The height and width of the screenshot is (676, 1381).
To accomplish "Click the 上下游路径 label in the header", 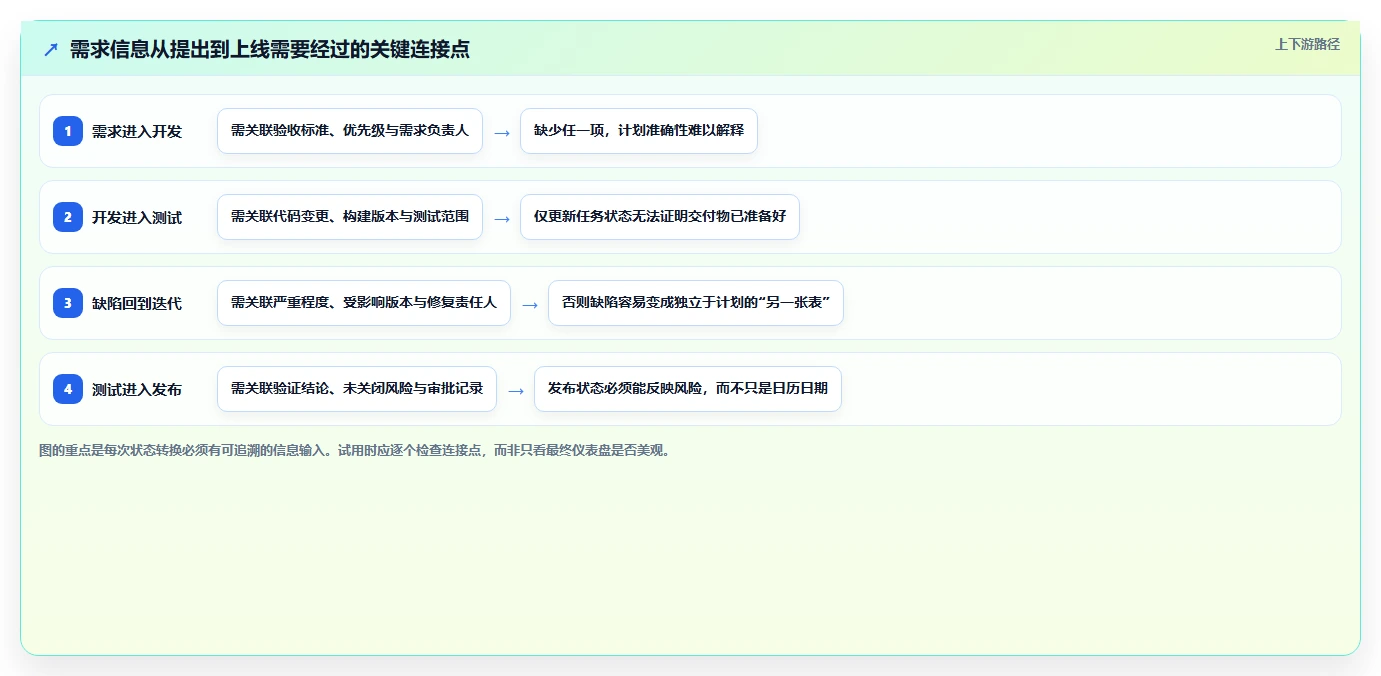I will (x=1307, y=44).
